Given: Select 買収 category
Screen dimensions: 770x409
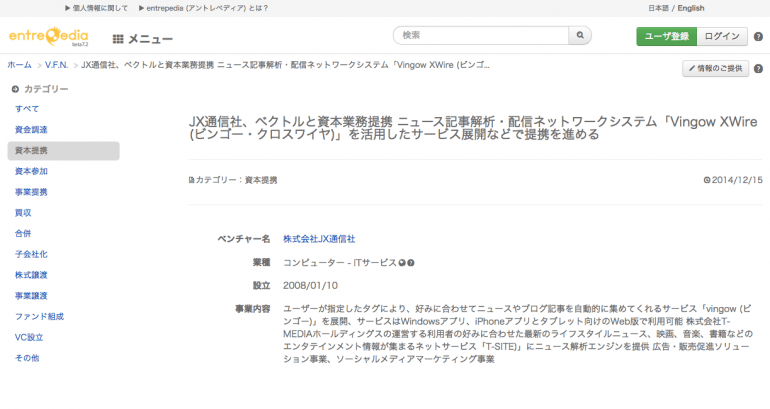Looking at the screenshot, I should point(23,213).
